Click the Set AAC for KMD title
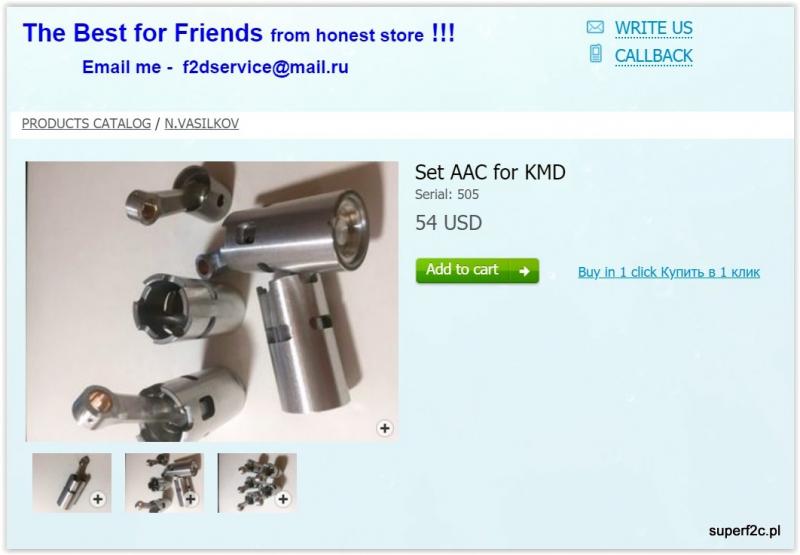 [490, 172]
